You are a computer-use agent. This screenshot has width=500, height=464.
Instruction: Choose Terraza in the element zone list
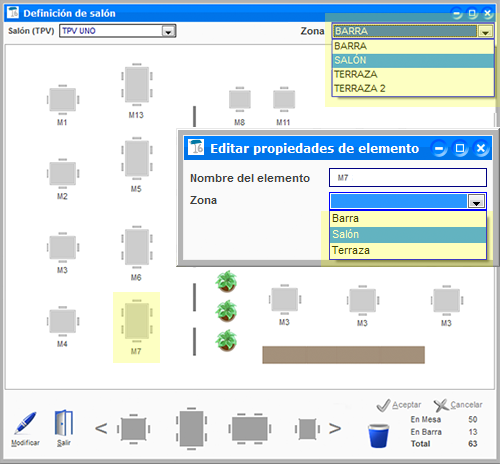(x=408, y=250)
